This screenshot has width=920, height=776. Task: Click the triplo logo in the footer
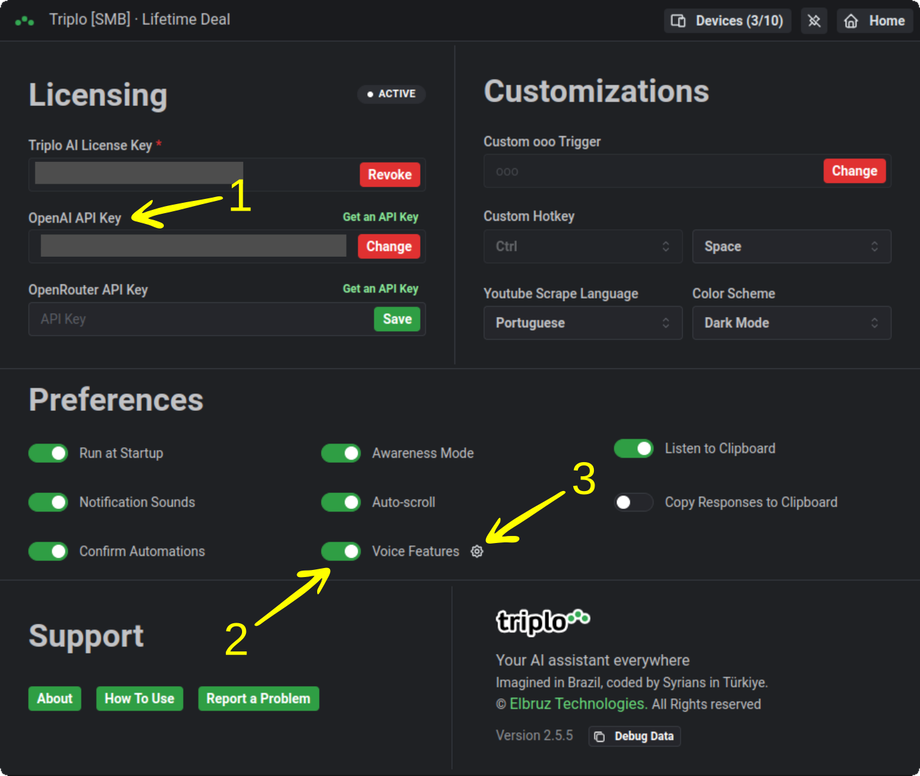543,622
